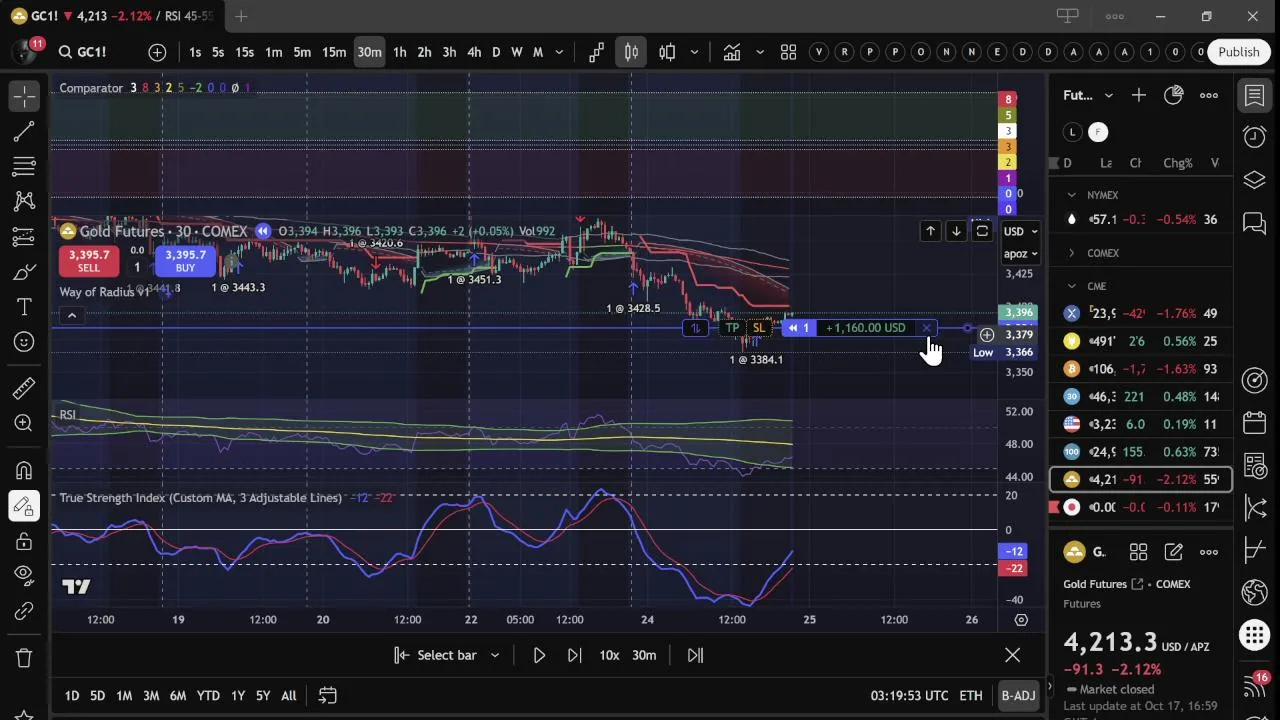Open the emoji and icons tool
This screenshot has height=720, width=1280.
tap(24, 342)
